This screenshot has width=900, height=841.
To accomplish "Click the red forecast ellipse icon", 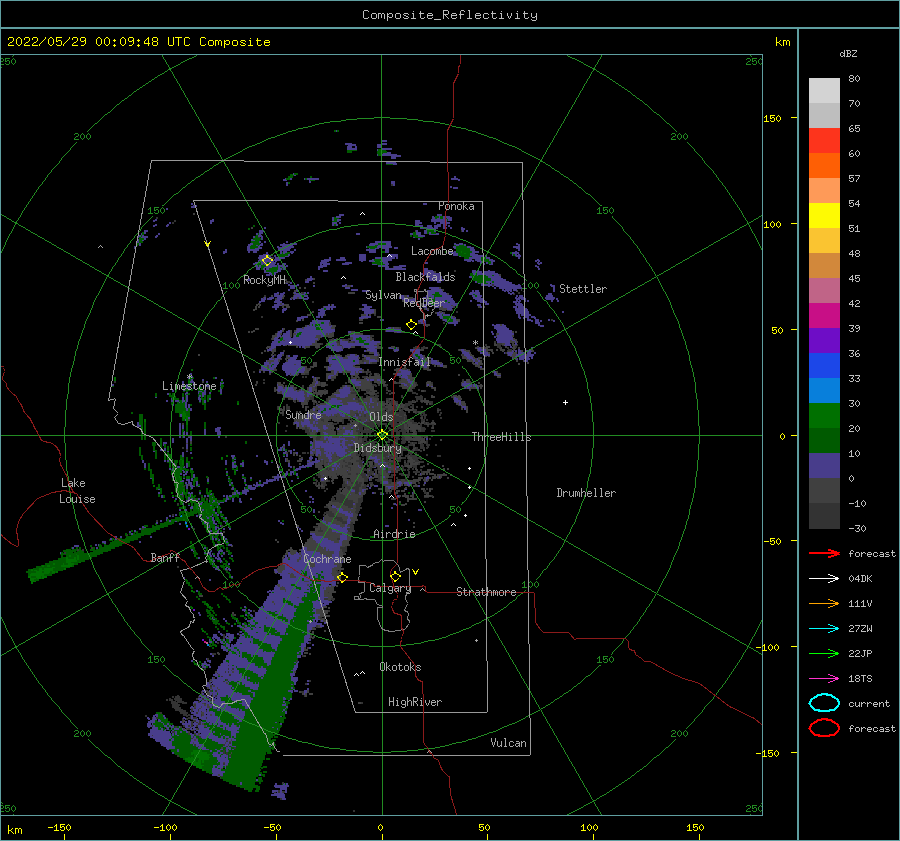I will [824, 728].
